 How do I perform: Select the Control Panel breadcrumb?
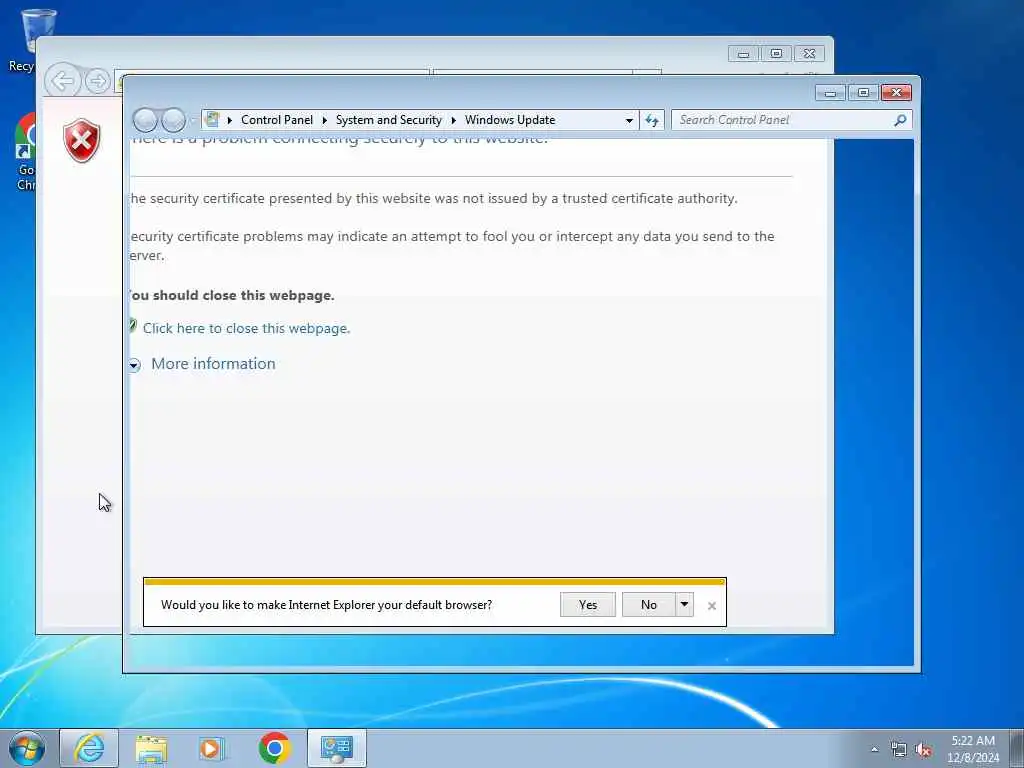click(x=277, y=120)
